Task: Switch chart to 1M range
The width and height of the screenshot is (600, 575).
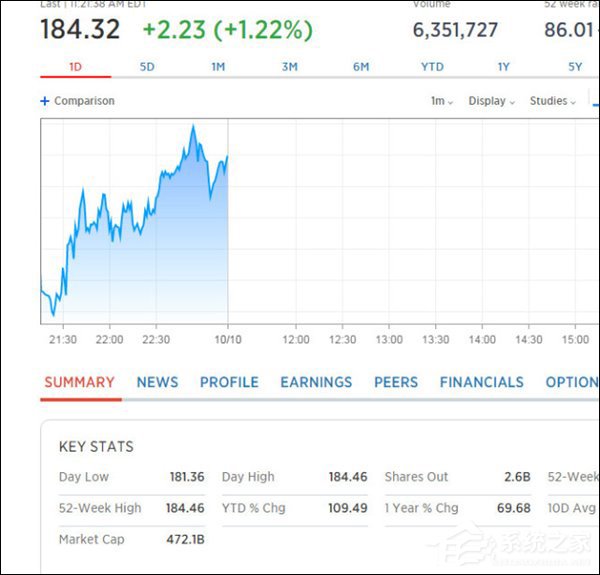Action: 218,67
